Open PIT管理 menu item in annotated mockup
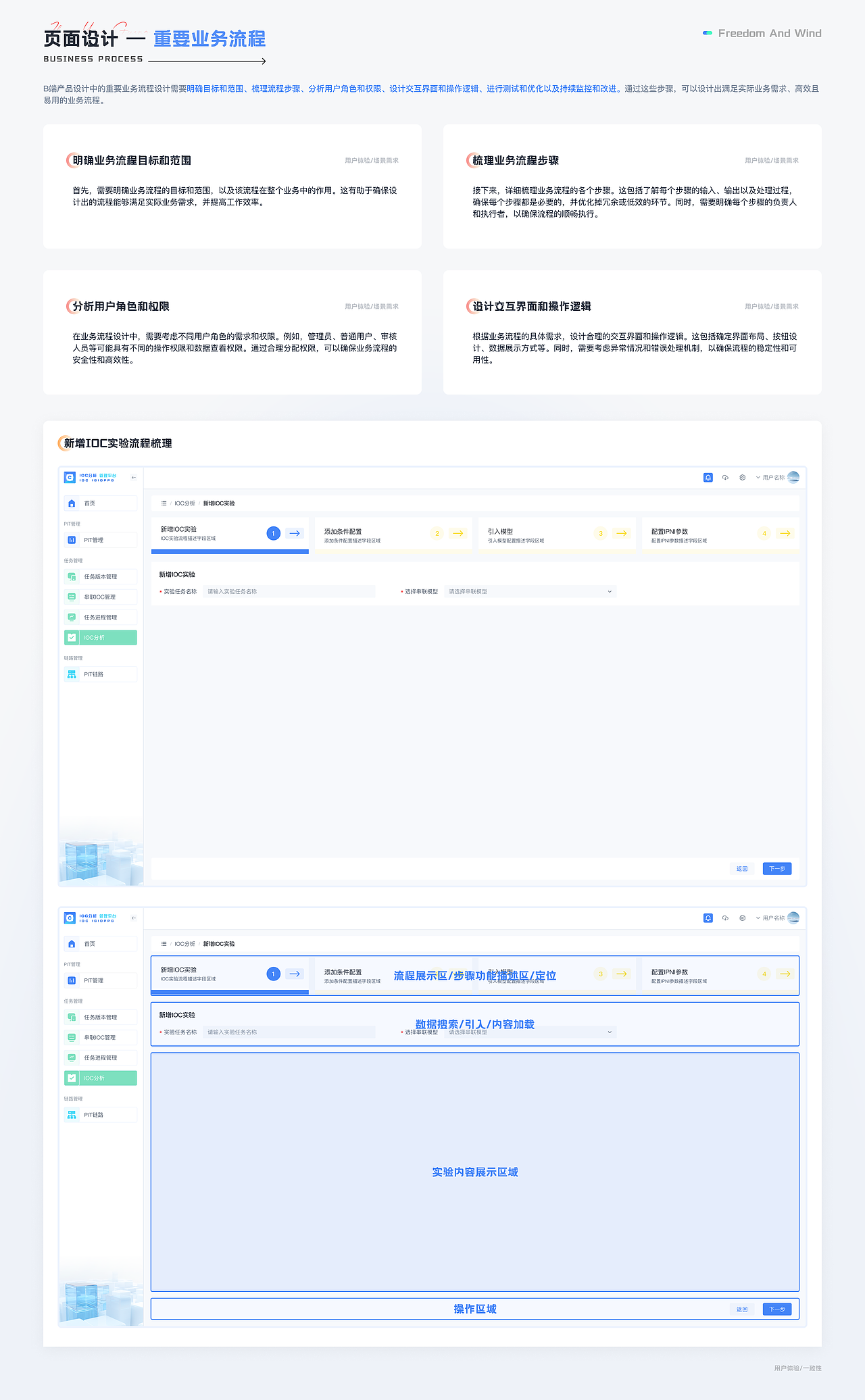 click(x=101, y=980)
